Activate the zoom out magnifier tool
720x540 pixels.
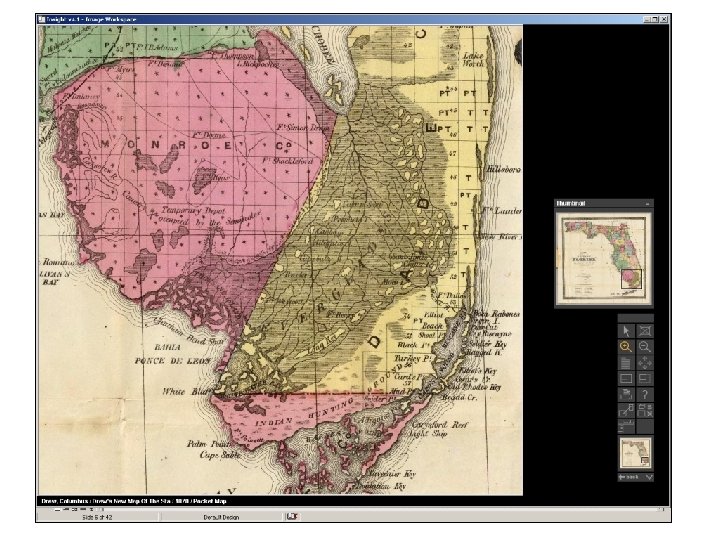(x=645, y=347)
